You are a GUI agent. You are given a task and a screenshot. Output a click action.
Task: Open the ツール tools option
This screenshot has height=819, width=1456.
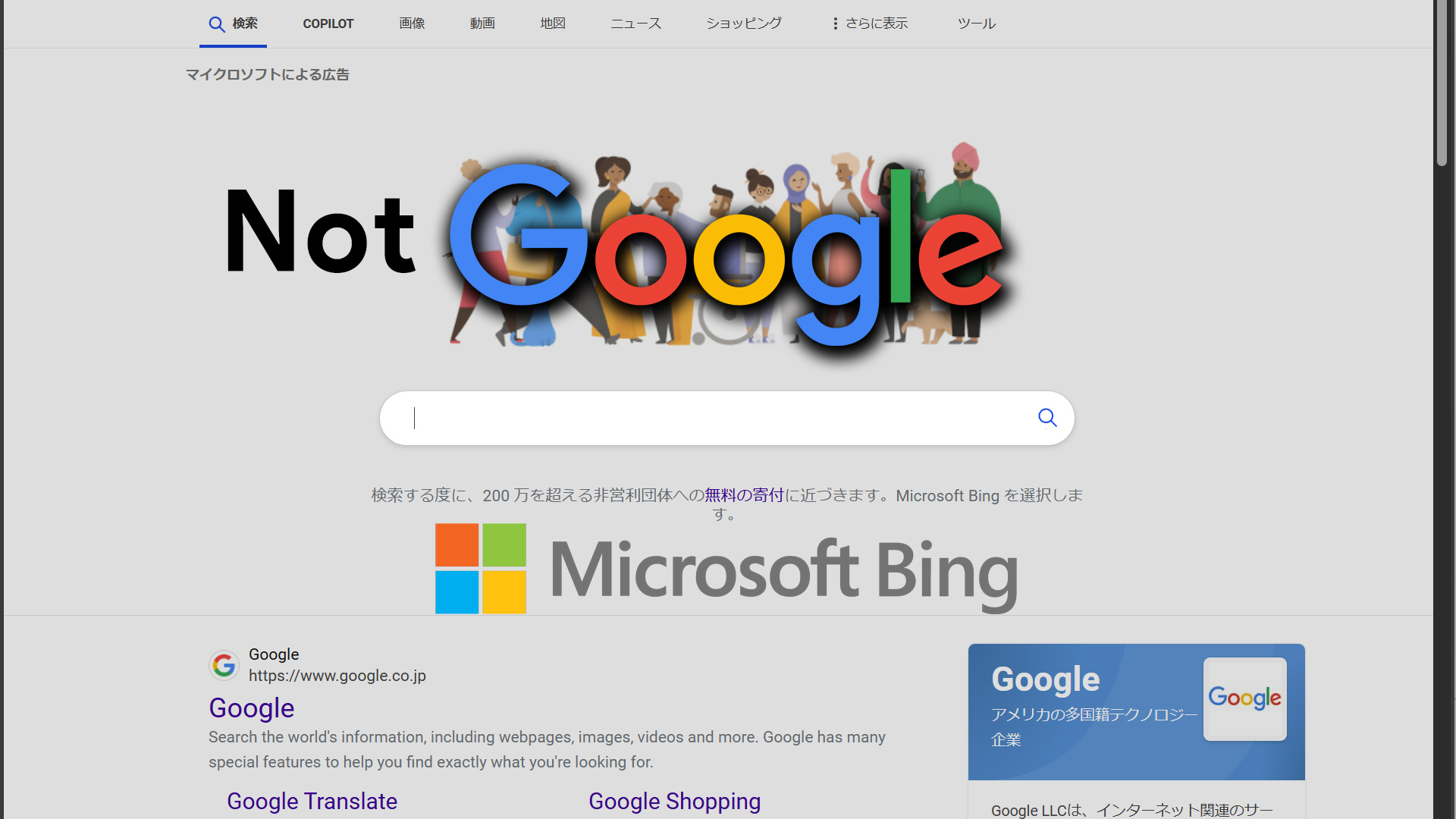point(977,24)
